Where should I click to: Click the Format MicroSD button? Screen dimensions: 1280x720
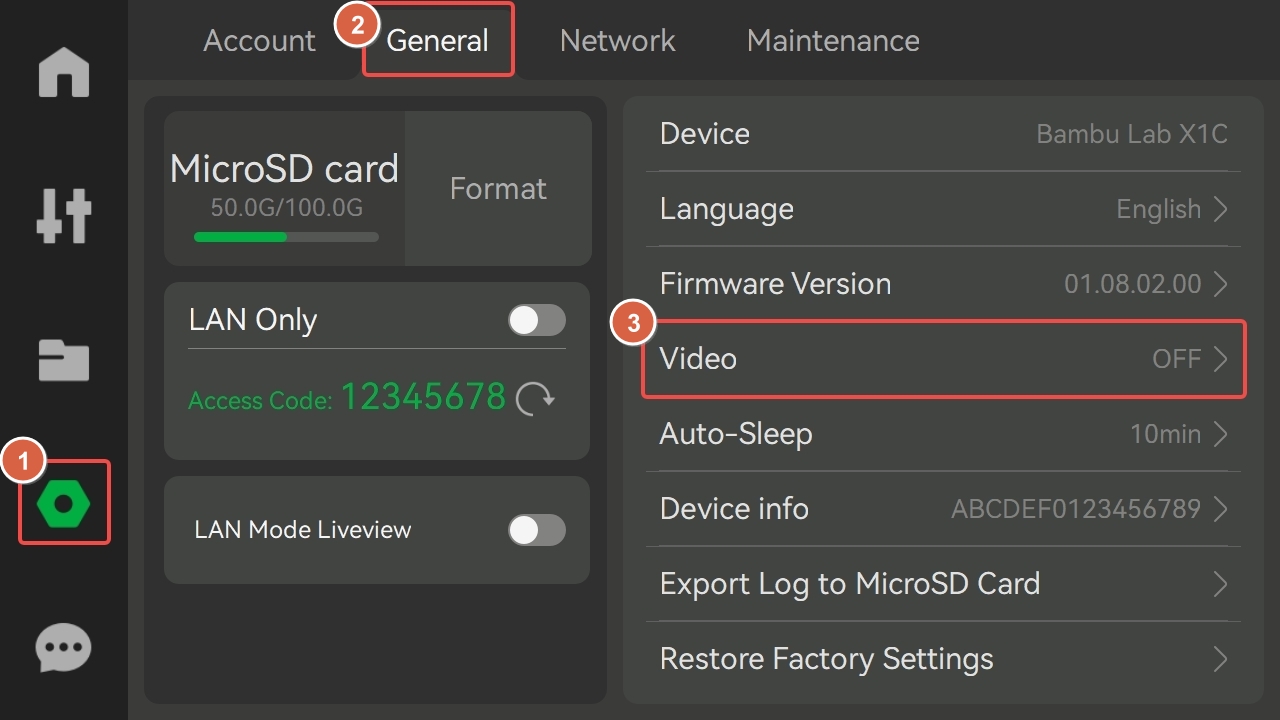498,188
